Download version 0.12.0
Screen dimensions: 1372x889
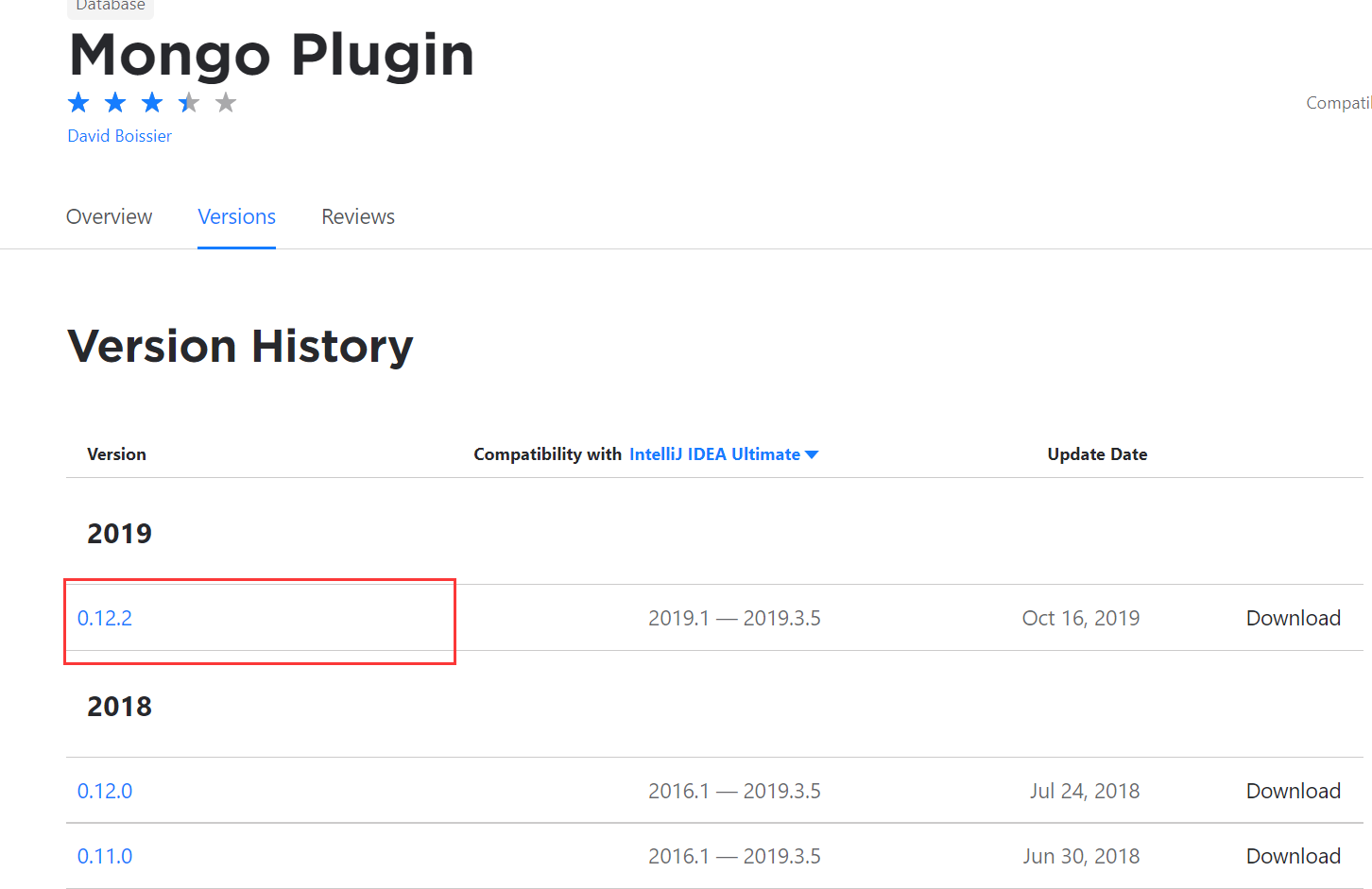[x=1293, y=791]
